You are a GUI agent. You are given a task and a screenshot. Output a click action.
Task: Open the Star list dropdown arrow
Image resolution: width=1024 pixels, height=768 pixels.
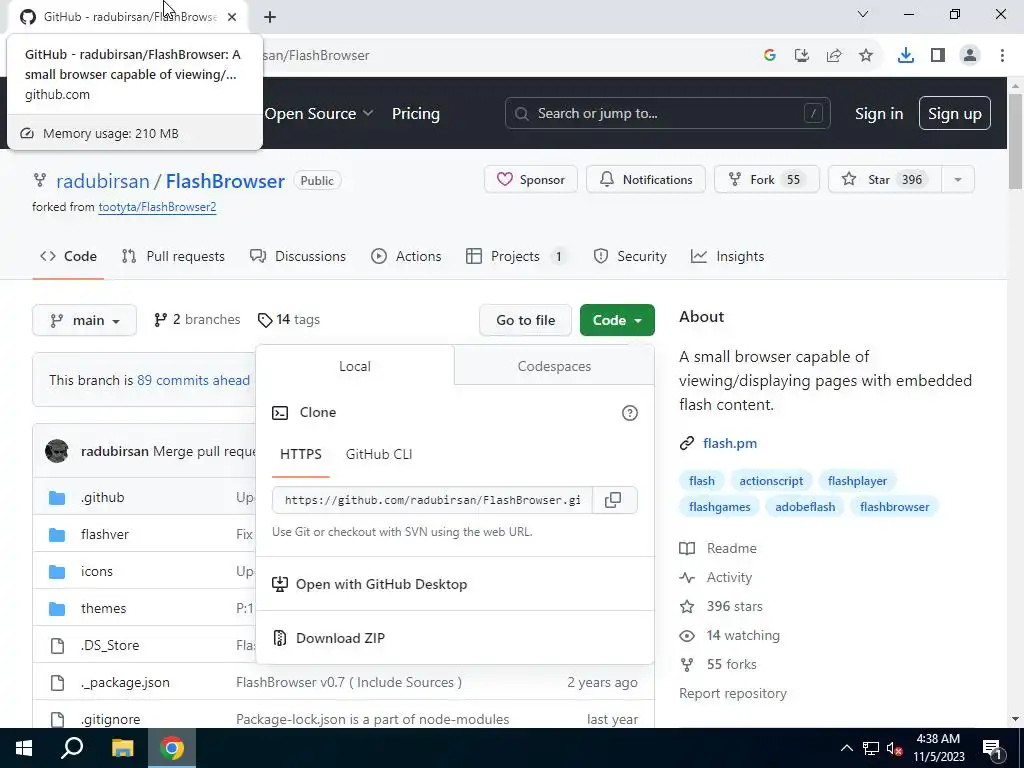coord(958,180)
